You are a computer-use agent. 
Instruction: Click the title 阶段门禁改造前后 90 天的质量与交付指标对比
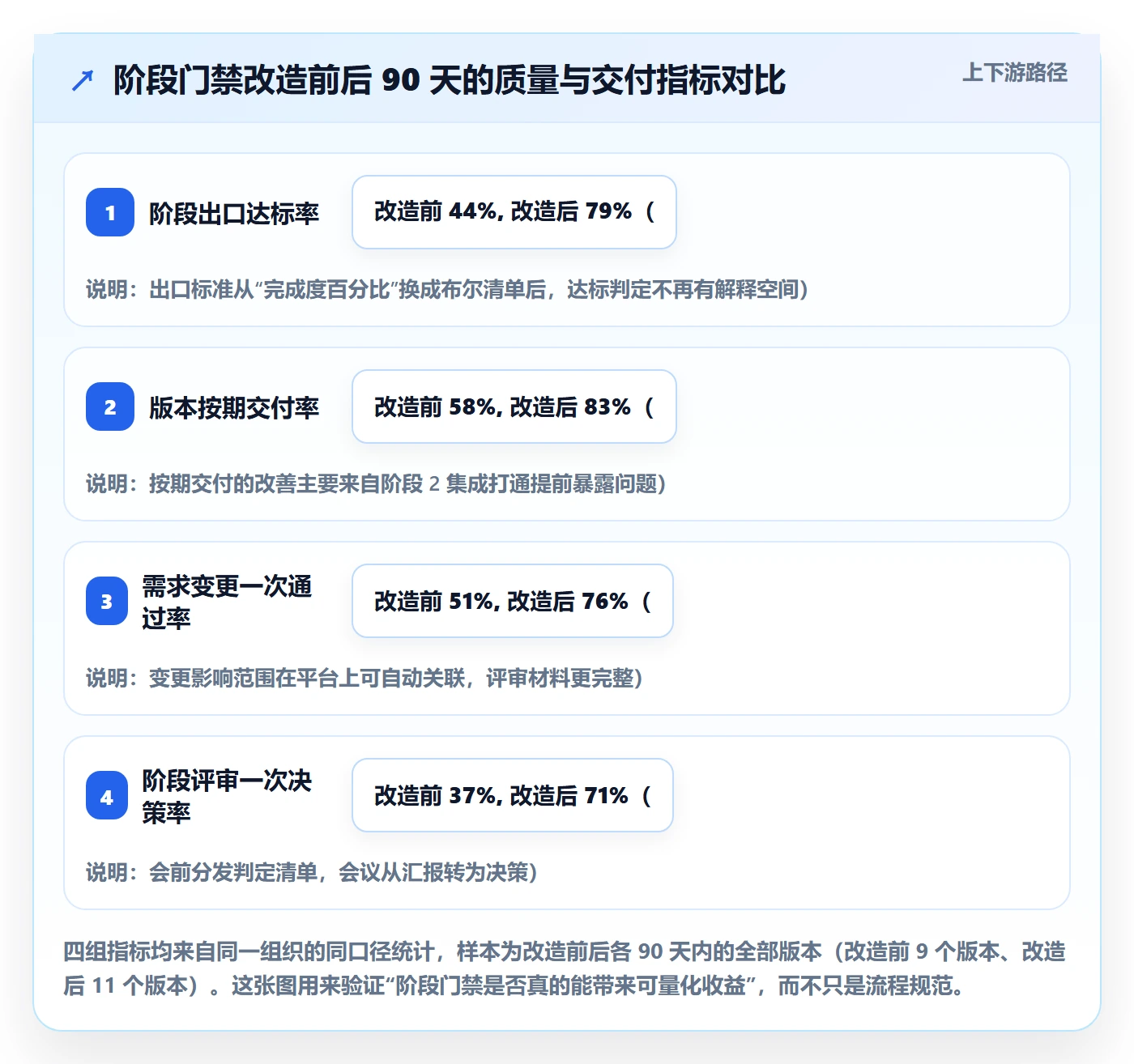click(450, 80)
